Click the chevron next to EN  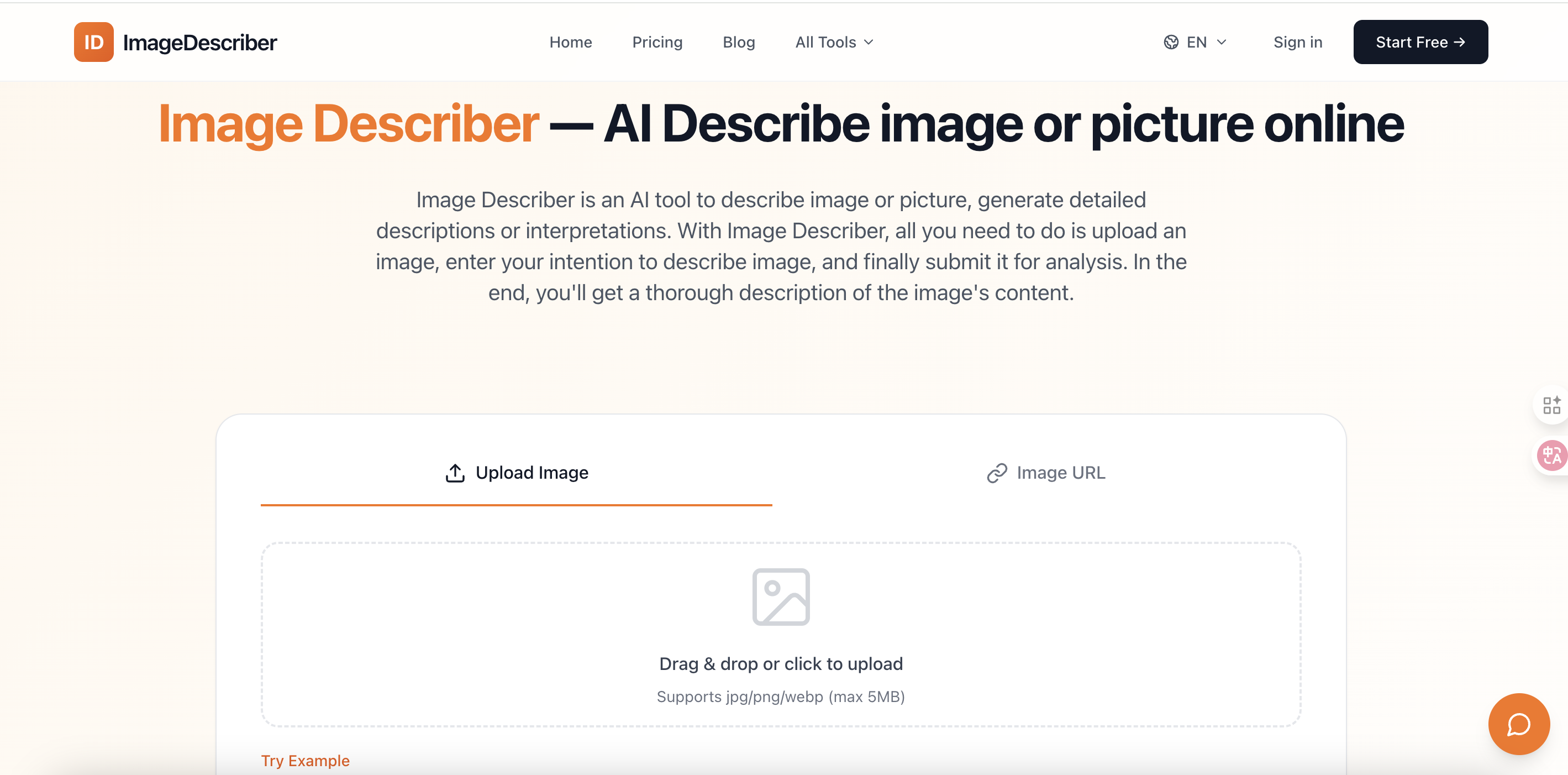1222,42
